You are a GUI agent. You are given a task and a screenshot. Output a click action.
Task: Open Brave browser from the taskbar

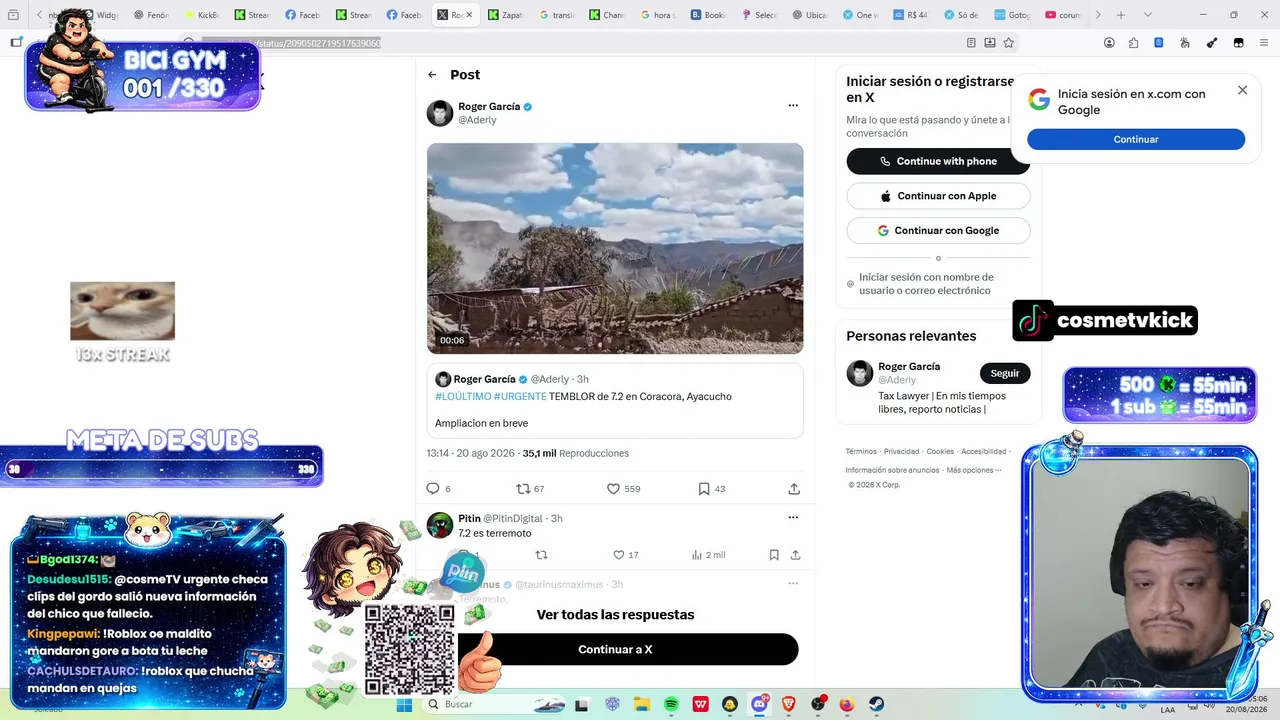pos(789,705)
